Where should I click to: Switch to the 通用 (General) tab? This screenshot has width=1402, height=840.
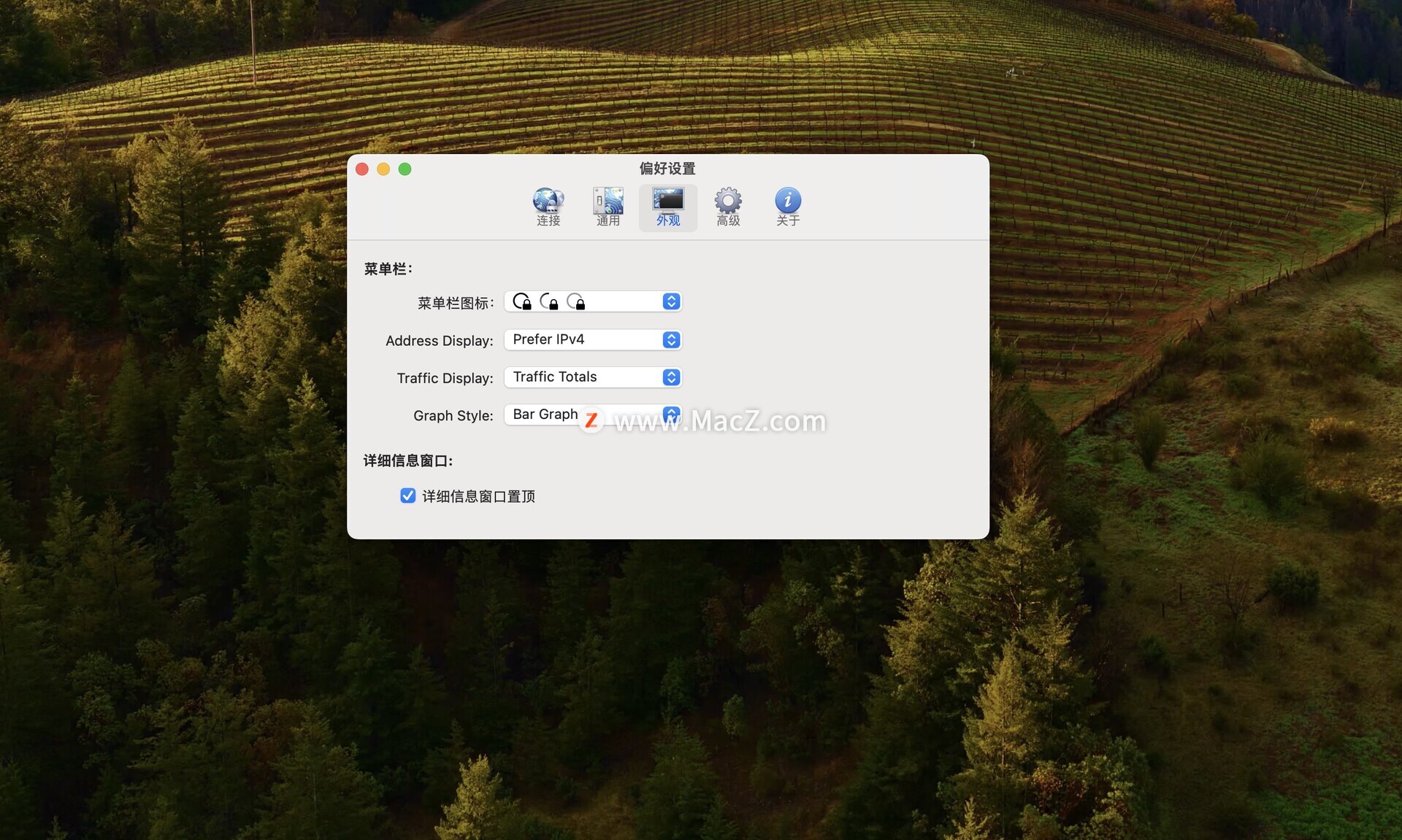608,207
